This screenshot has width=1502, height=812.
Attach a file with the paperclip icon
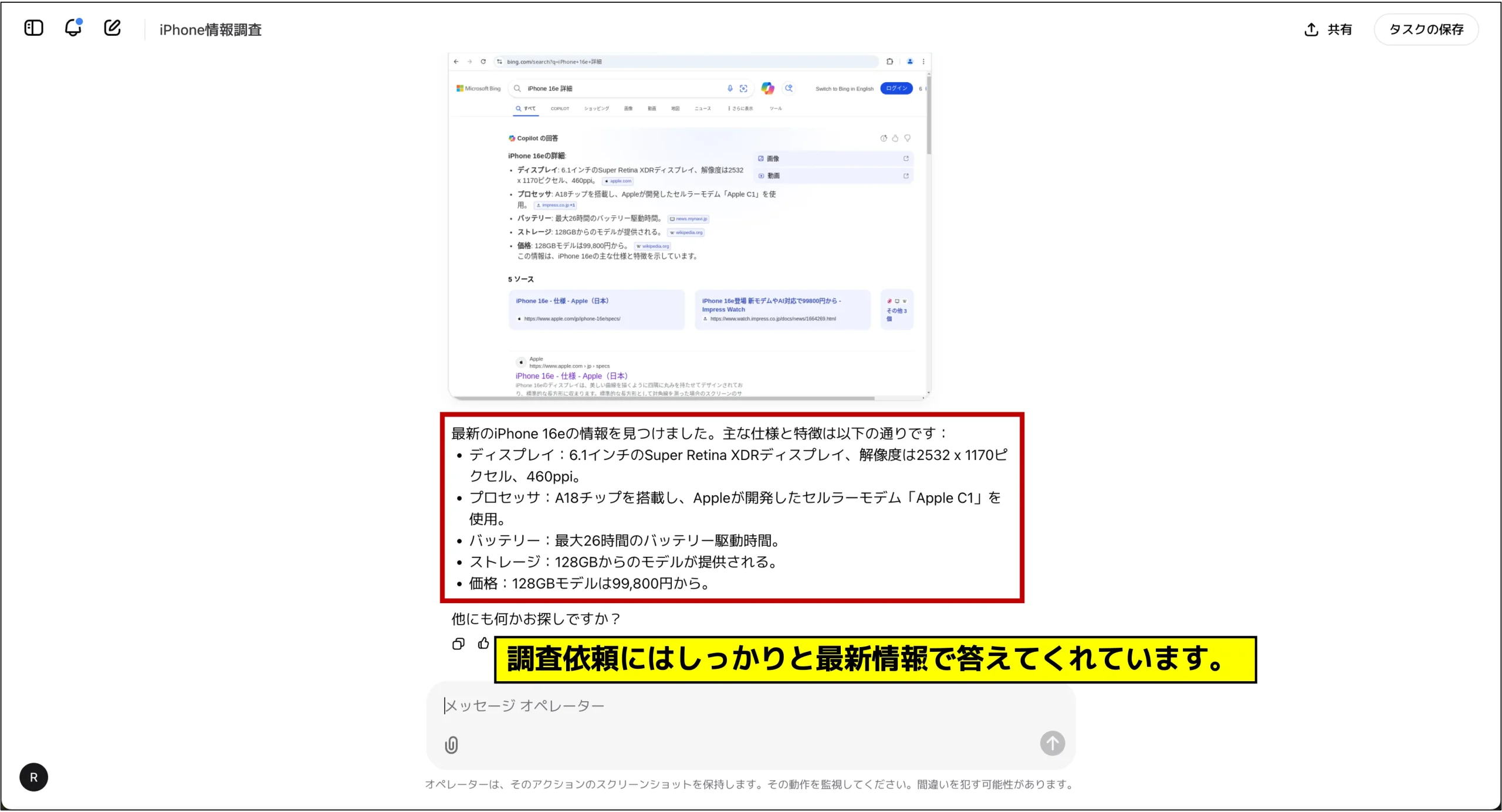[x=451, y=745]
